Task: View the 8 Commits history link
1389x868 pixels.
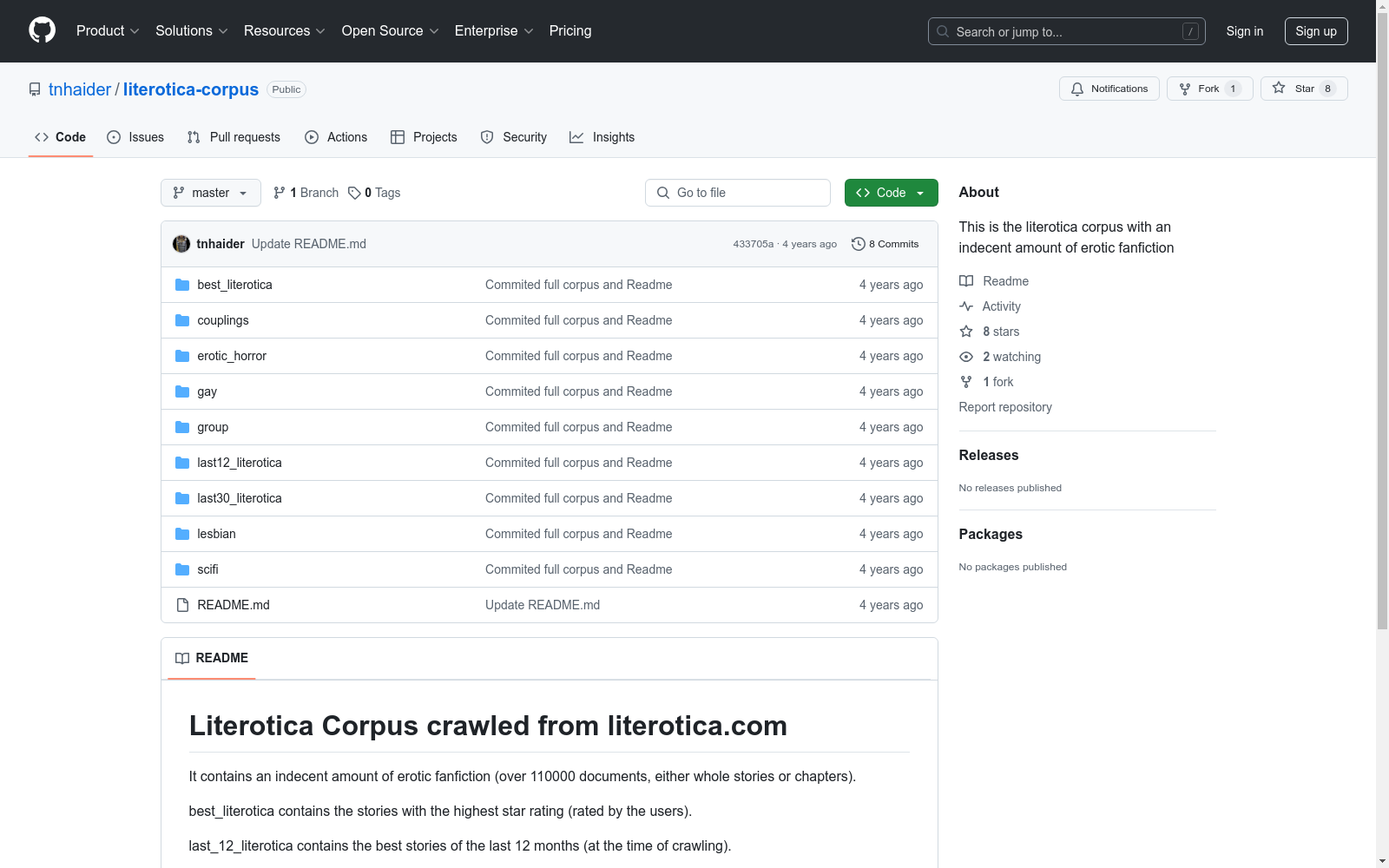Action: [x=885, y=244]
